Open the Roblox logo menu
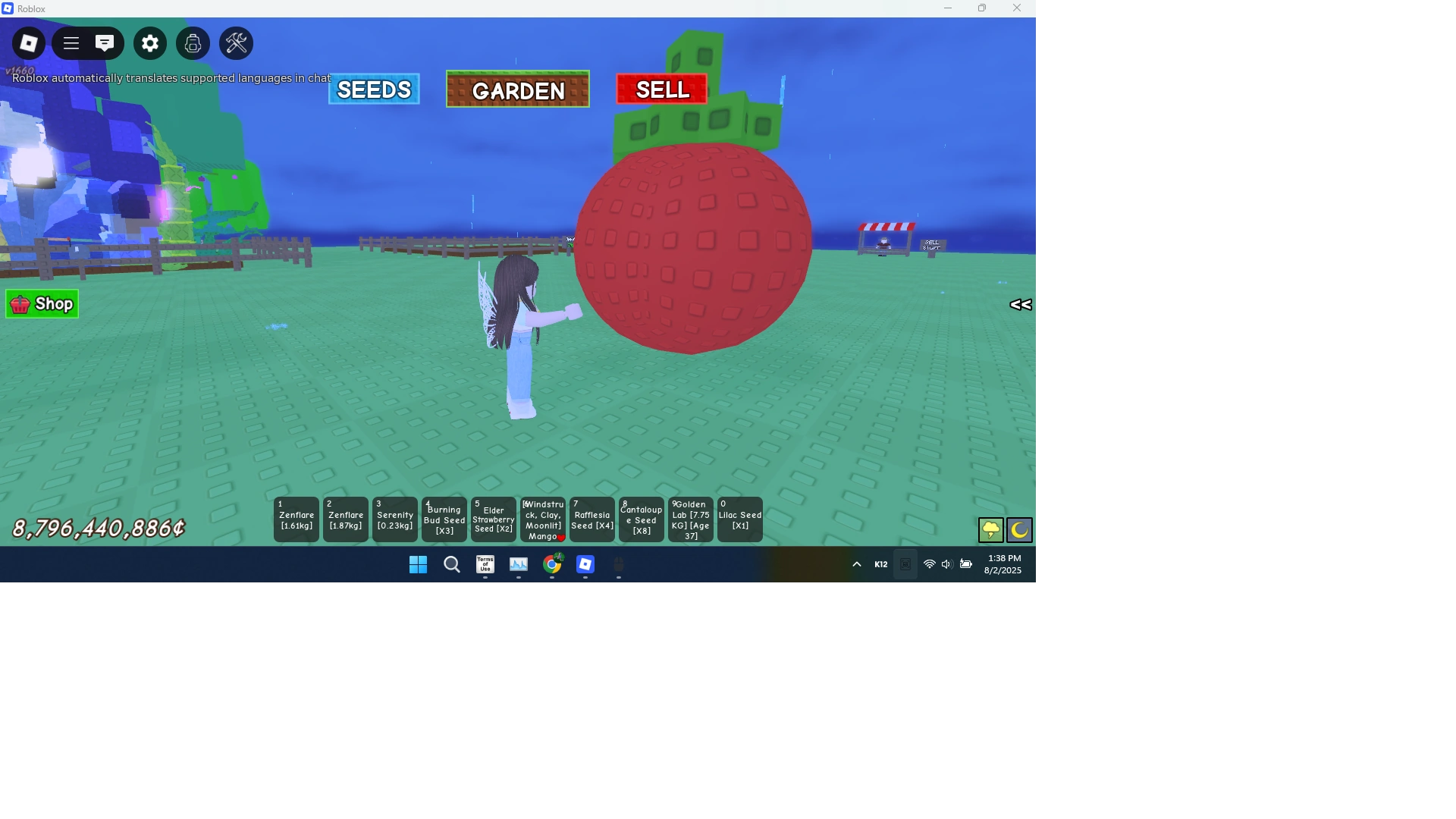 click(28, 43)
